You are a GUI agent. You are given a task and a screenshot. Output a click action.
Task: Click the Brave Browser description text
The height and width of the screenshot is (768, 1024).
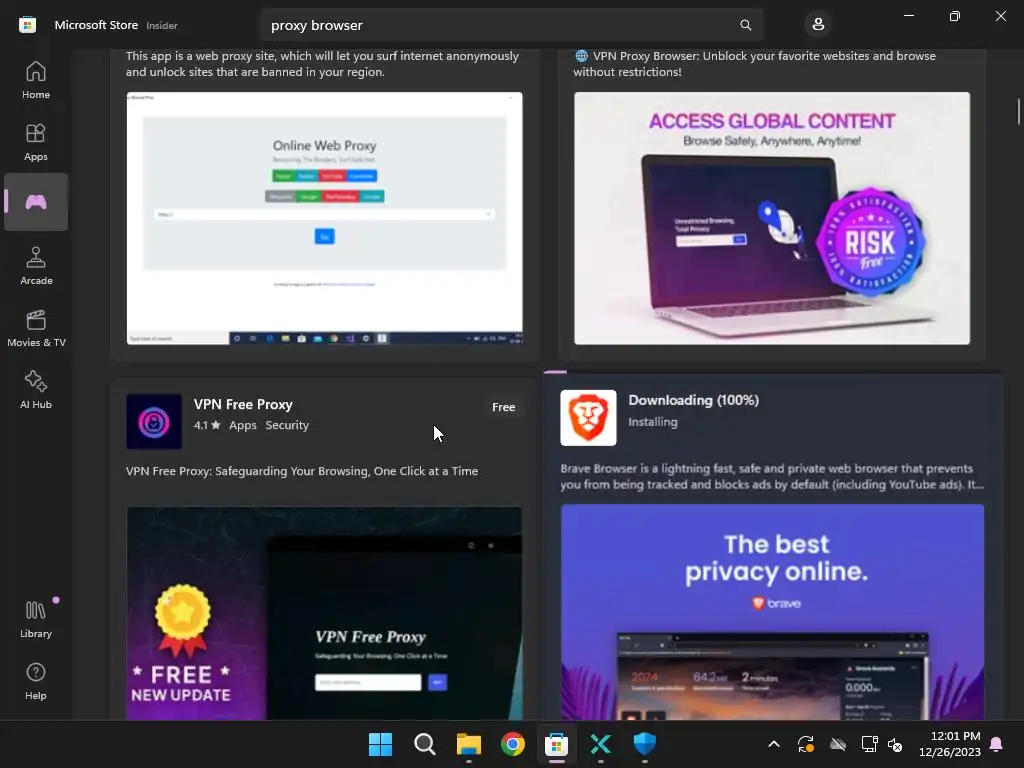point(772,476)
